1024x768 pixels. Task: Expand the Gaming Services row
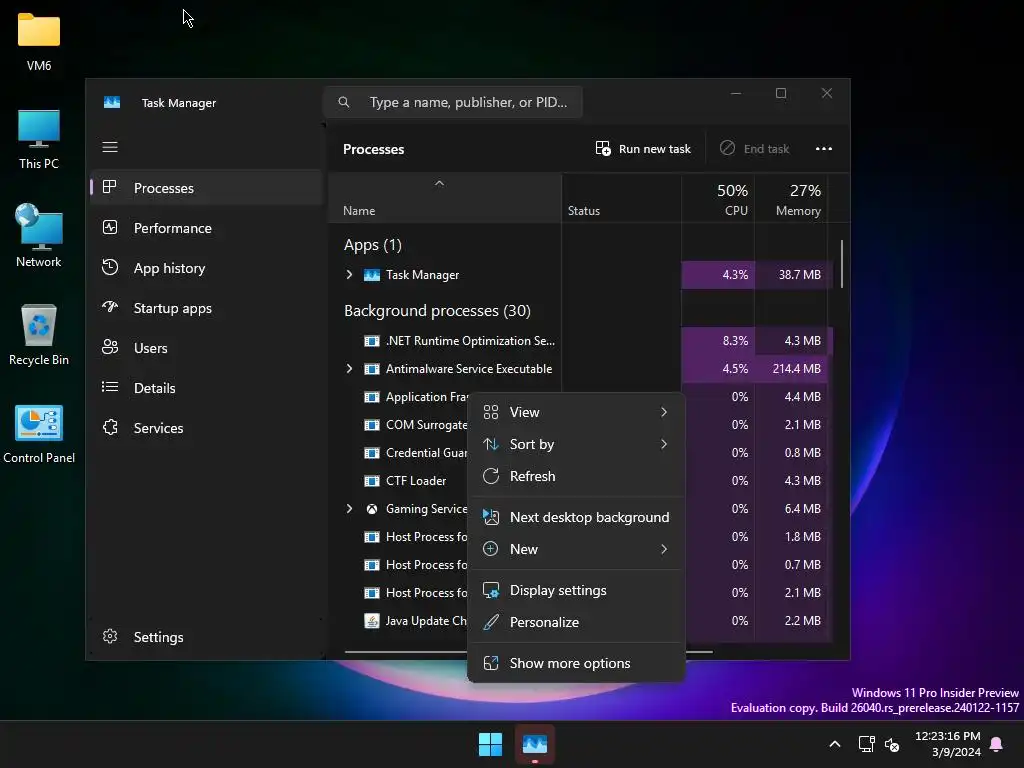(349, 509)
